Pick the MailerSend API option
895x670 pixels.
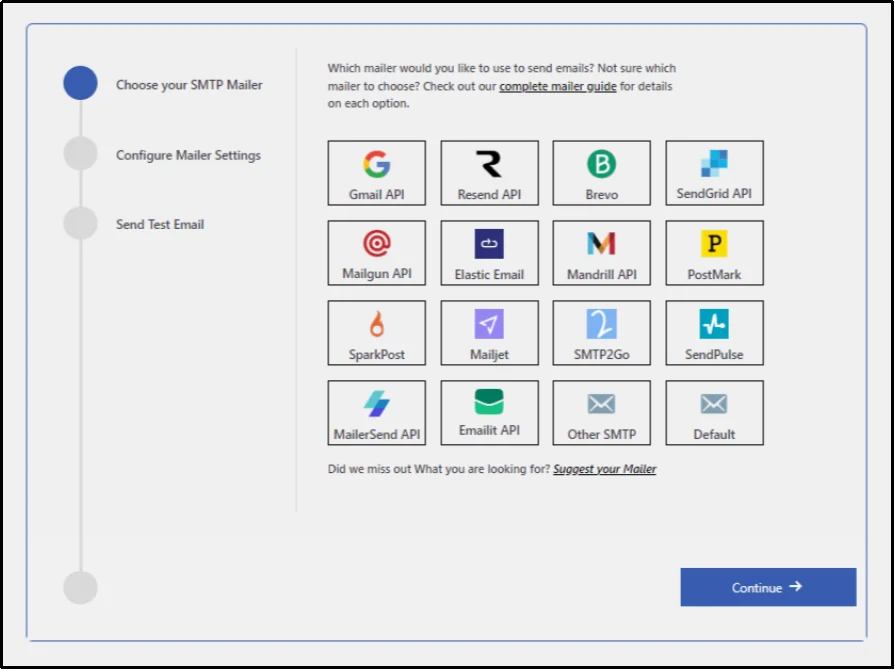point(376,412)
